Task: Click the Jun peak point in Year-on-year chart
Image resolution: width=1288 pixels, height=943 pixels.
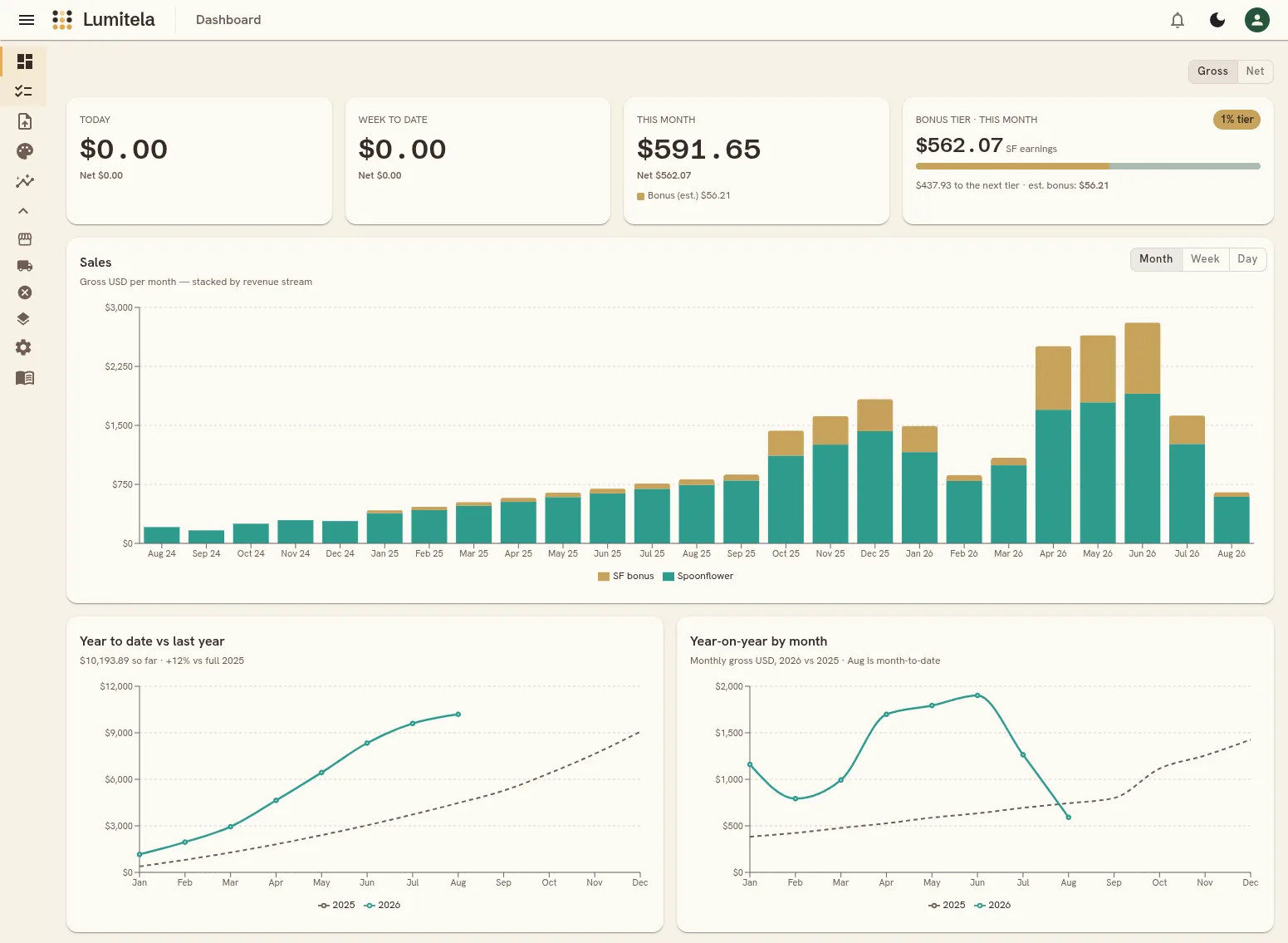Action: tap(977, 695)
